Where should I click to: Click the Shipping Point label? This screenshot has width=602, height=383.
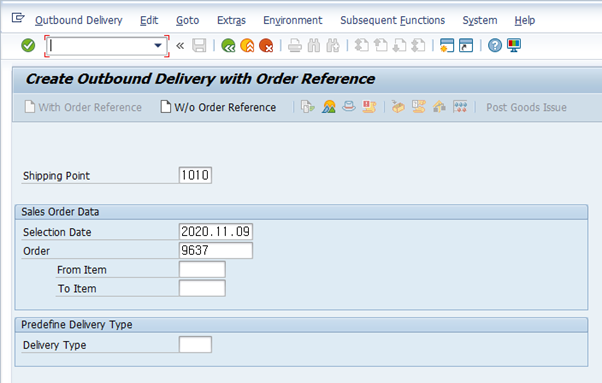(x=56, y=176)
